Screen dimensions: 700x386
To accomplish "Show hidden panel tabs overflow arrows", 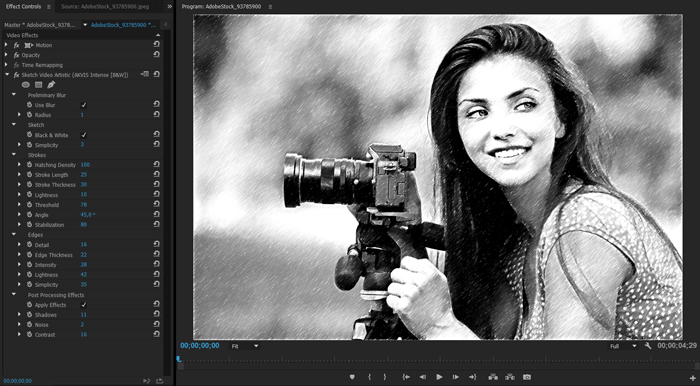I will coord(170,7).
